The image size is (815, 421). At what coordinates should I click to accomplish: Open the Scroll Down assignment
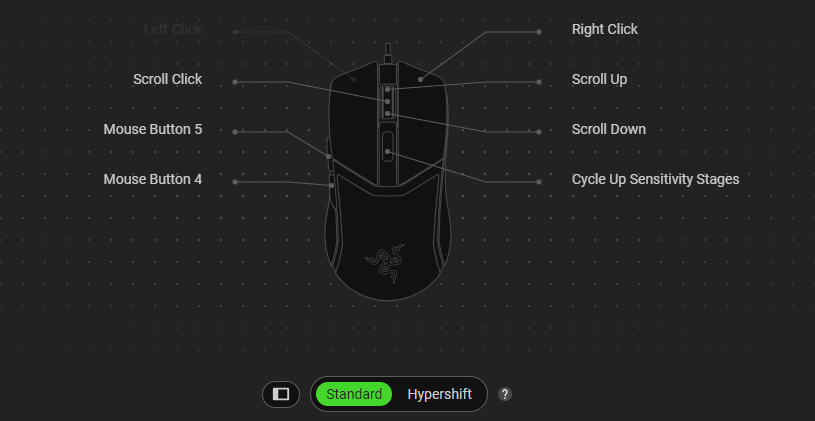(x=609, y=129)
